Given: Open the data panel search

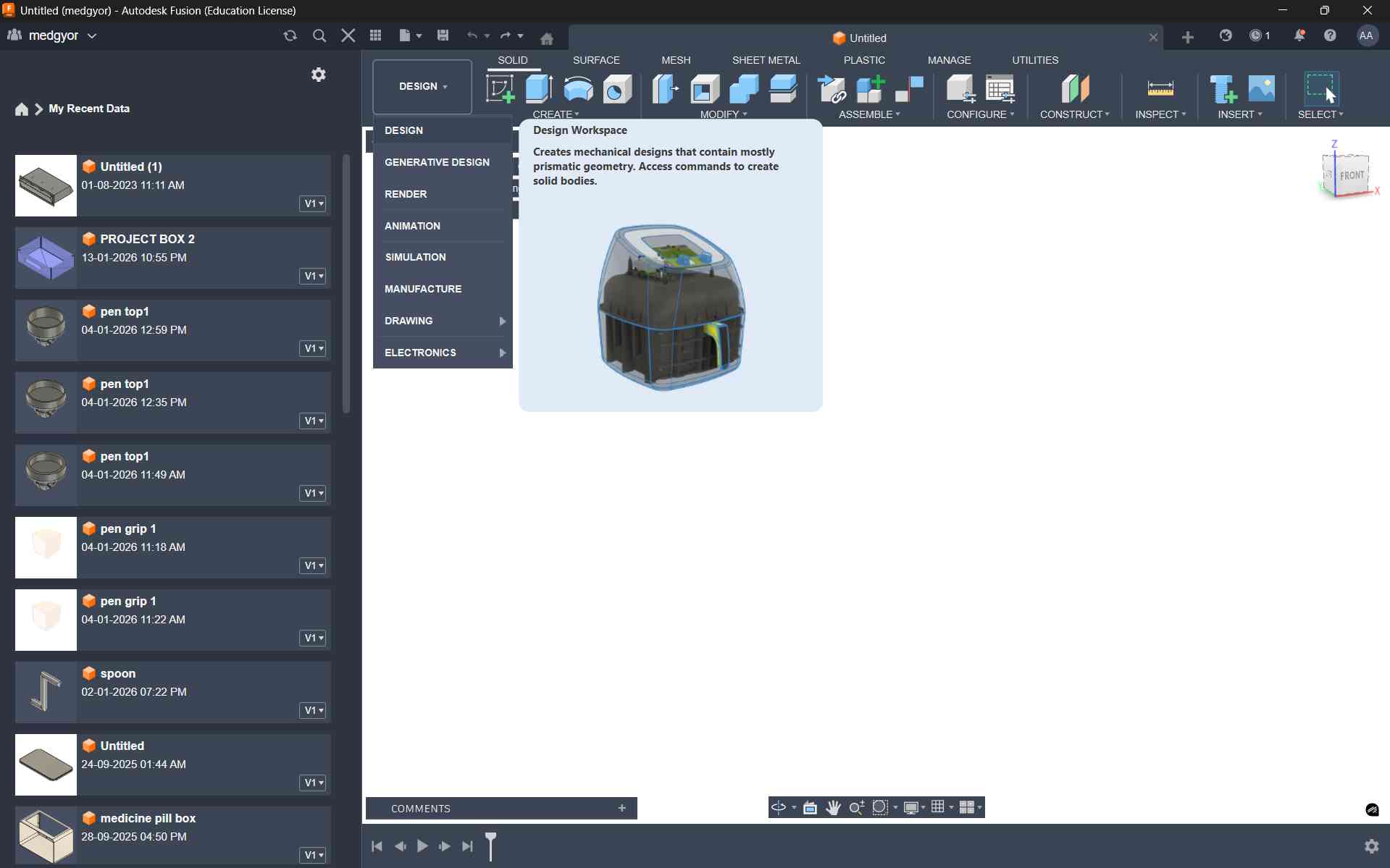Looking at the screenshot, I should 319,35.
